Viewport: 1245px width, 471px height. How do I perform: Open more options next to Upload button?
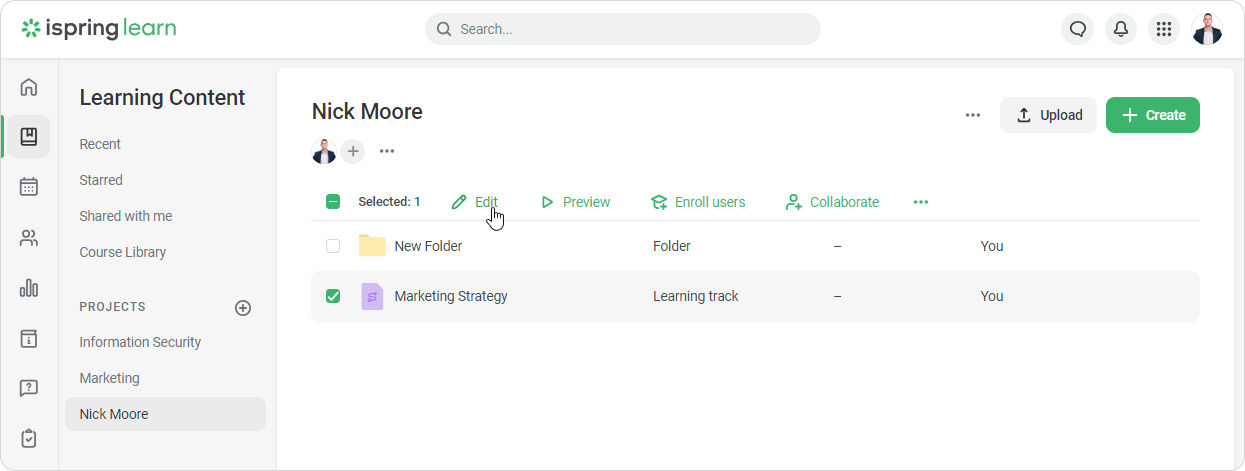click(x=973, y=115)
